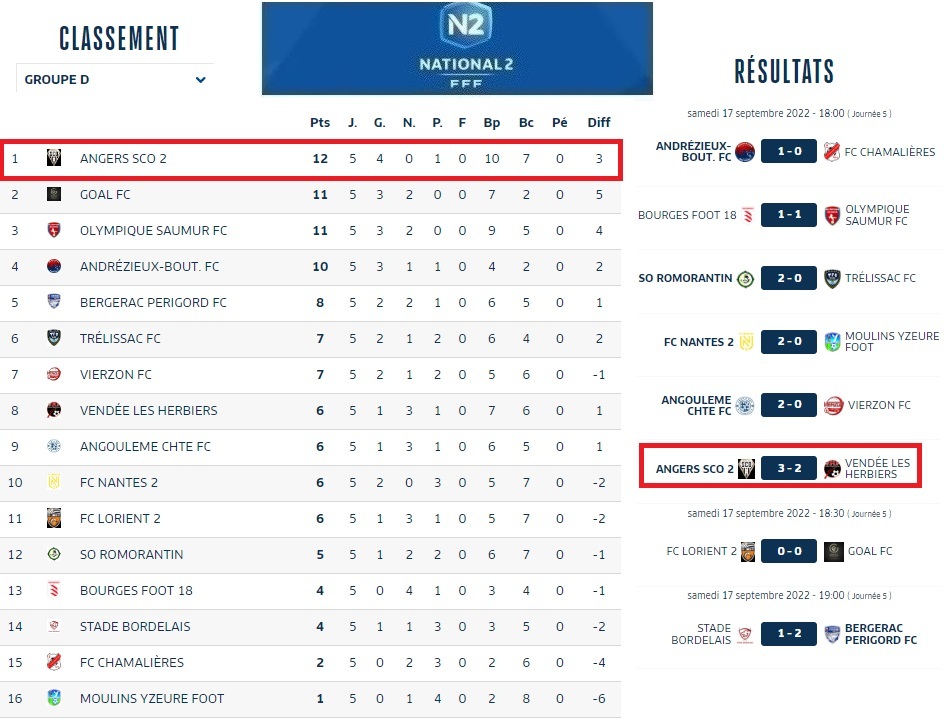Image resolution: width=947 pixels, height=719 pixels.
Task: Click the Moulins Yzeure Foot crest in standings
Action: coord(54,698)
